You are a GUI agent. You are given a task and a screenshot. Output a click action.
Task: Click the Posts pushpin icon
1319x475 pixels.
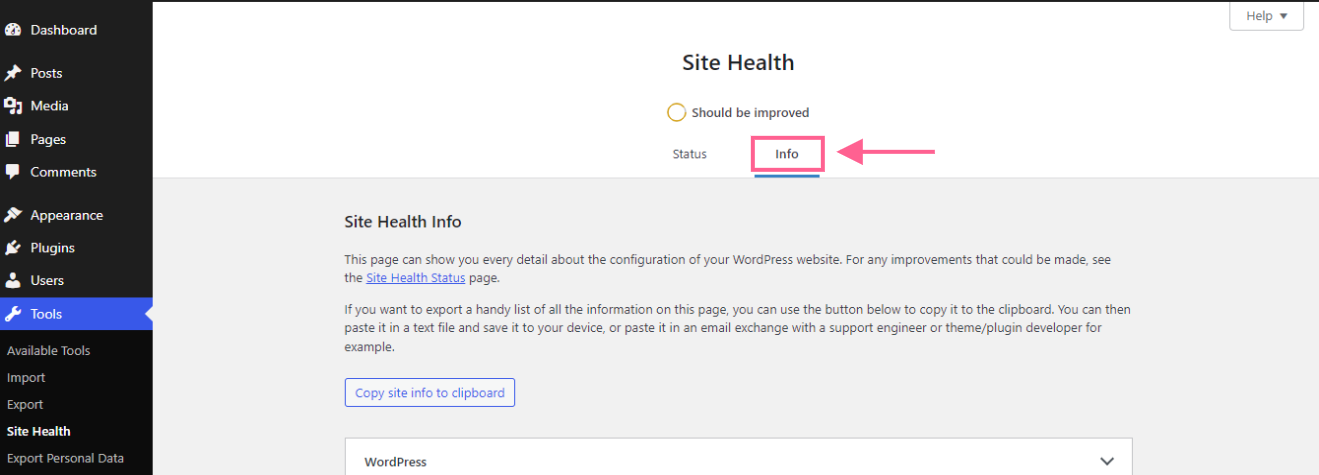13,73
